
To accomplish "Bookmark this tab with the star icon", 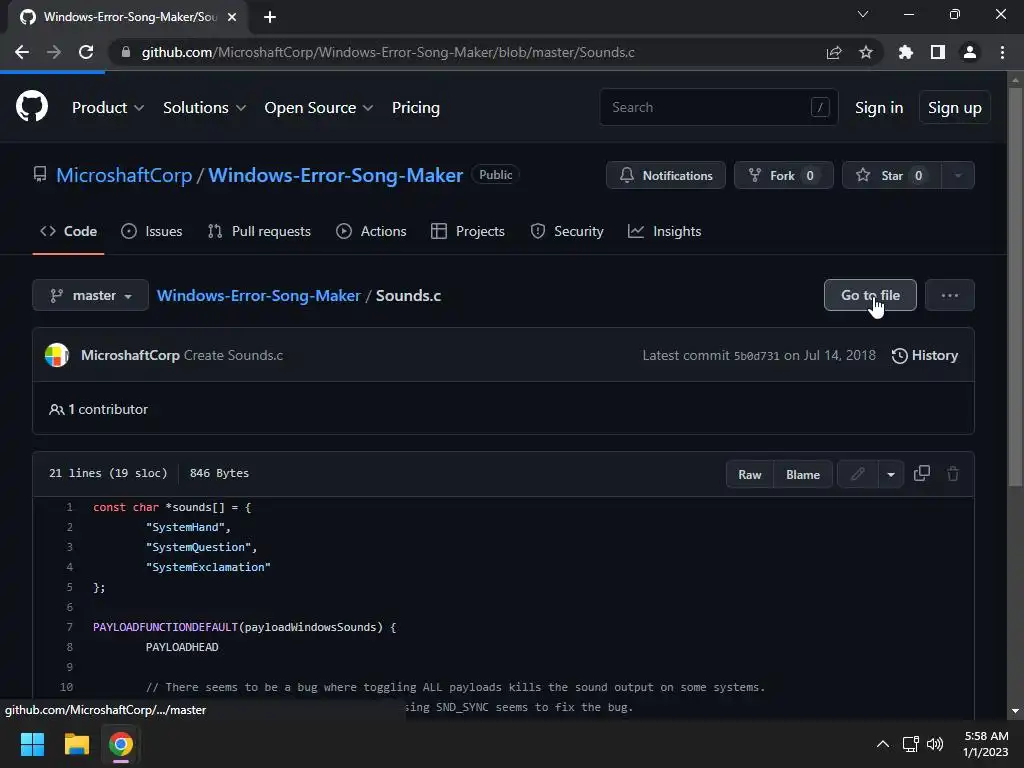I will pyautogui.click(x=865, y=52).
